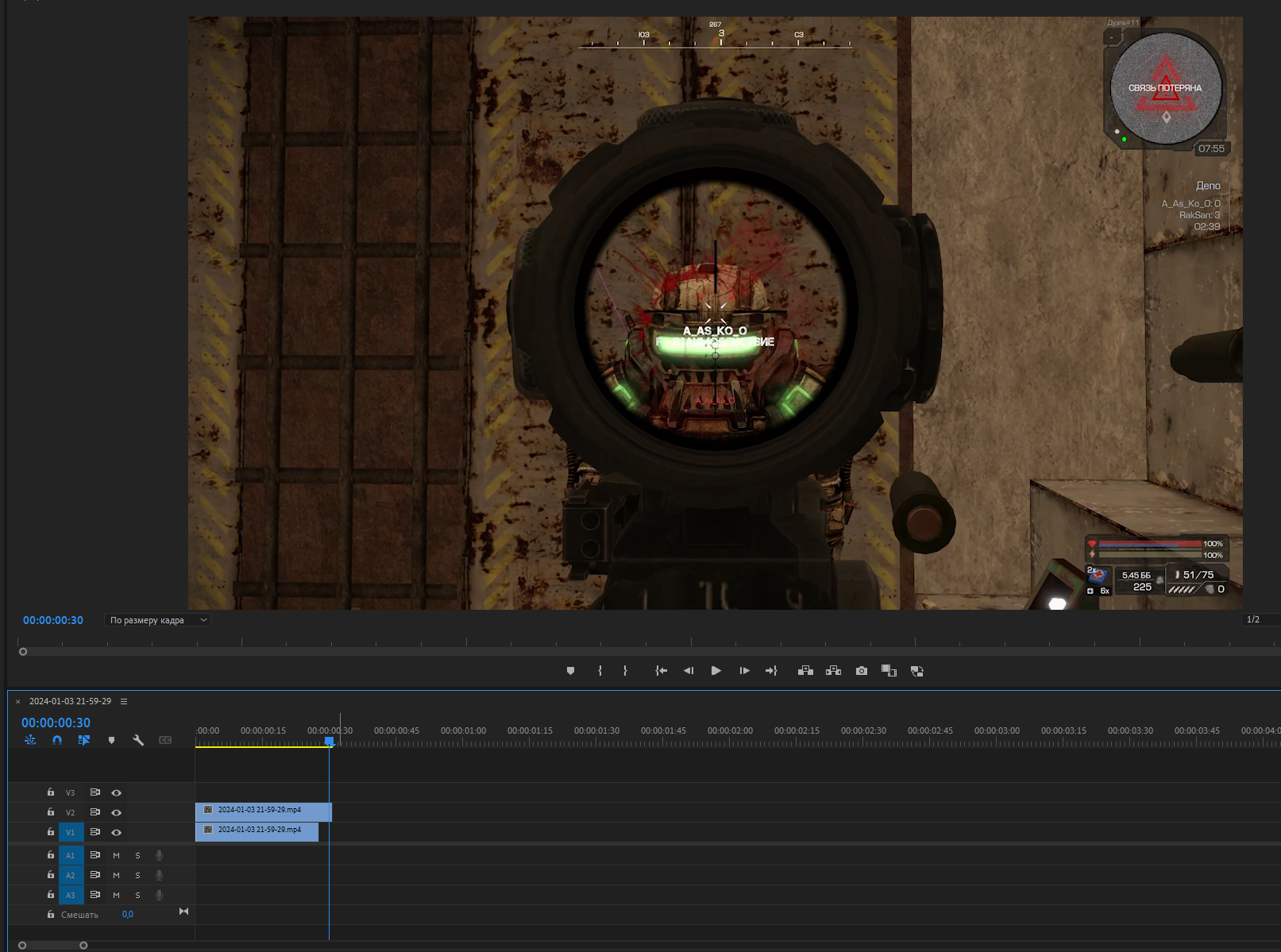Toggle linked selection icon
This screenshot has height=952, width=1281.
tap(84, 740)
